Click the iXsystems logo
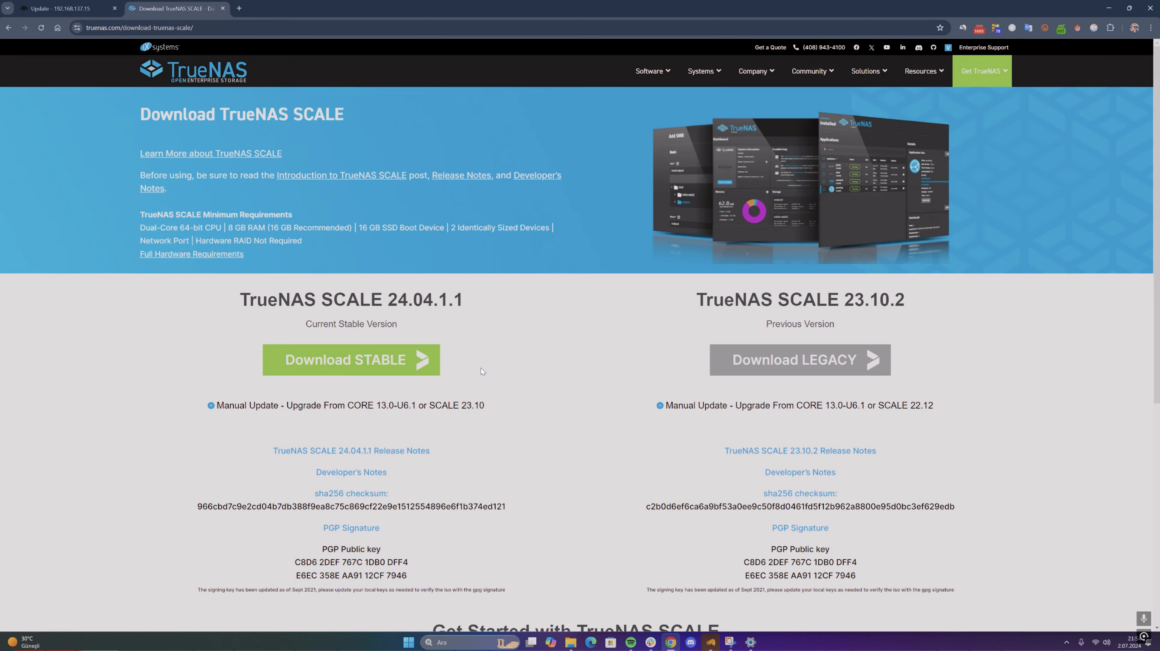Screen dimensions: 1160x651 160,47
